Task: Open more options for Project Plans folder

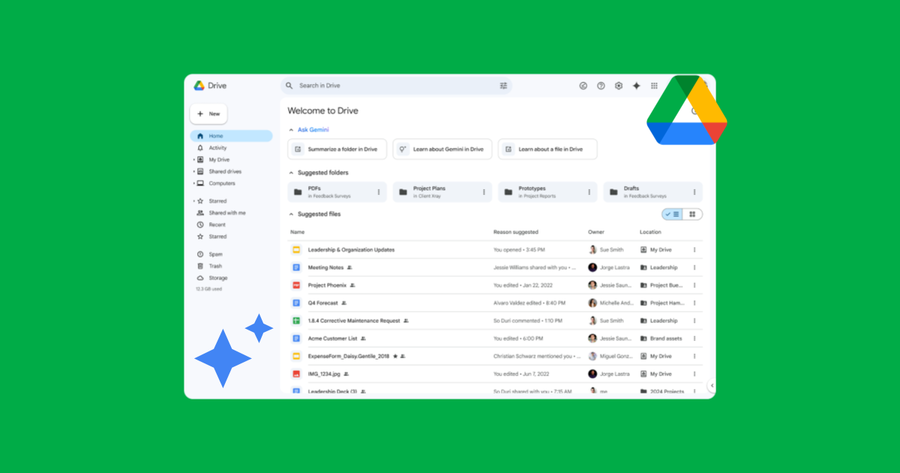Action: [x=483, y=192]
